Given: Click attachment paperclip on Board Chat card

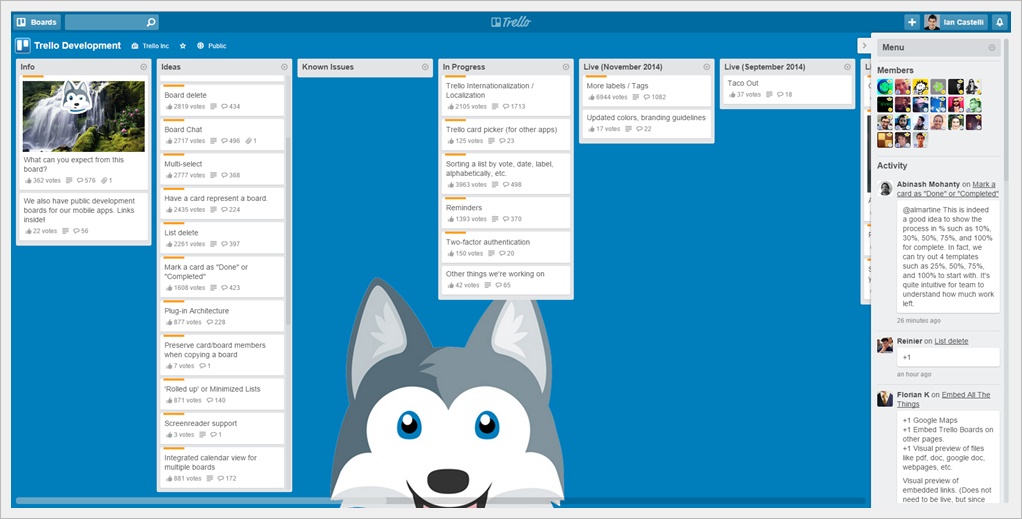Looking at the screenshot, I should (x=249, y=141).
